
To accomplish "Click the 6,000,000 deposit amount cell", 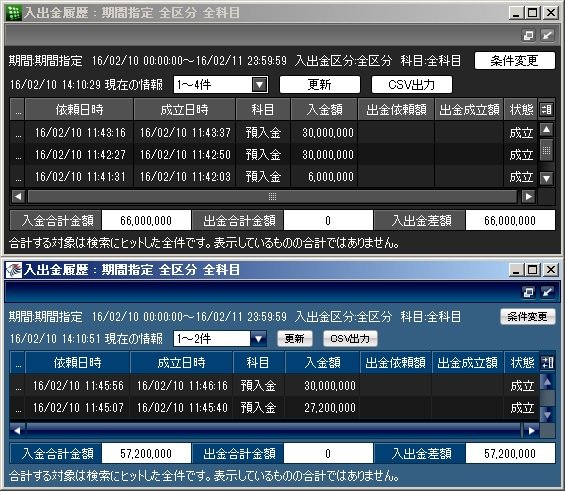I will pyautogui.click(x=324, y=177).
